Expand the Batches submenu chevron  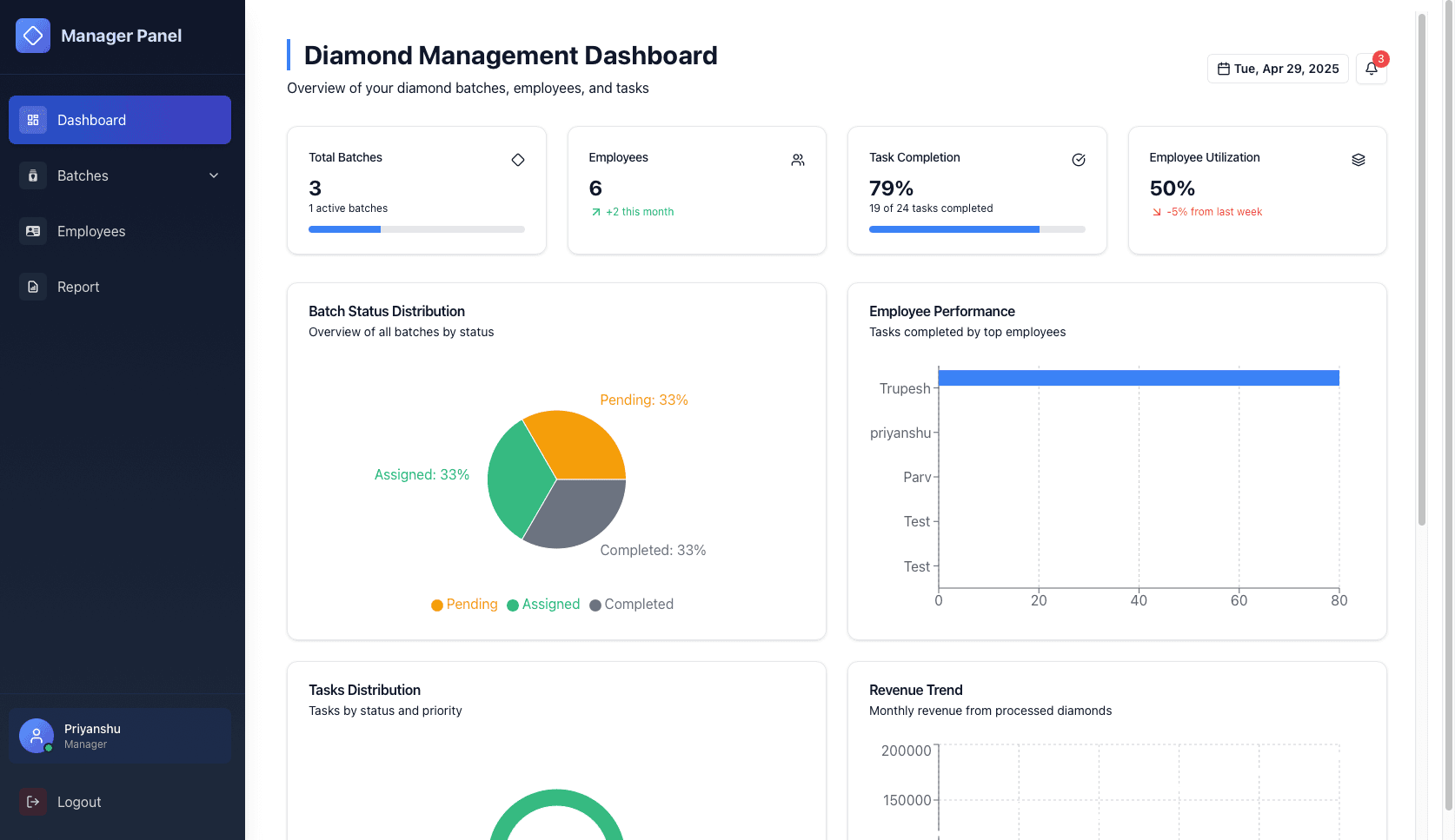[214, 175]
